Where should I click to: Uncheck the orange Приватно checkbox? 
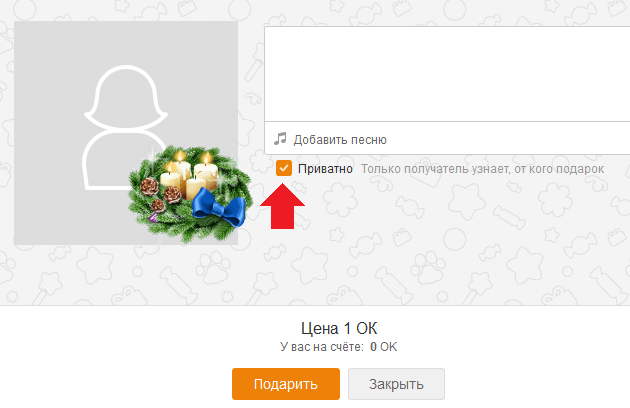tap(284, 168)
